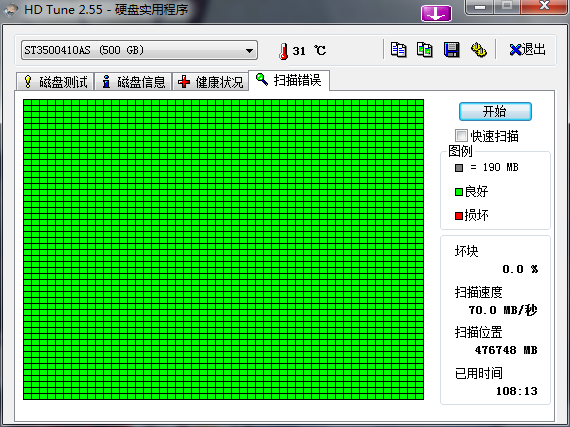Start the scan with 开始 button
570x427 pixels.
click(495, 111)
